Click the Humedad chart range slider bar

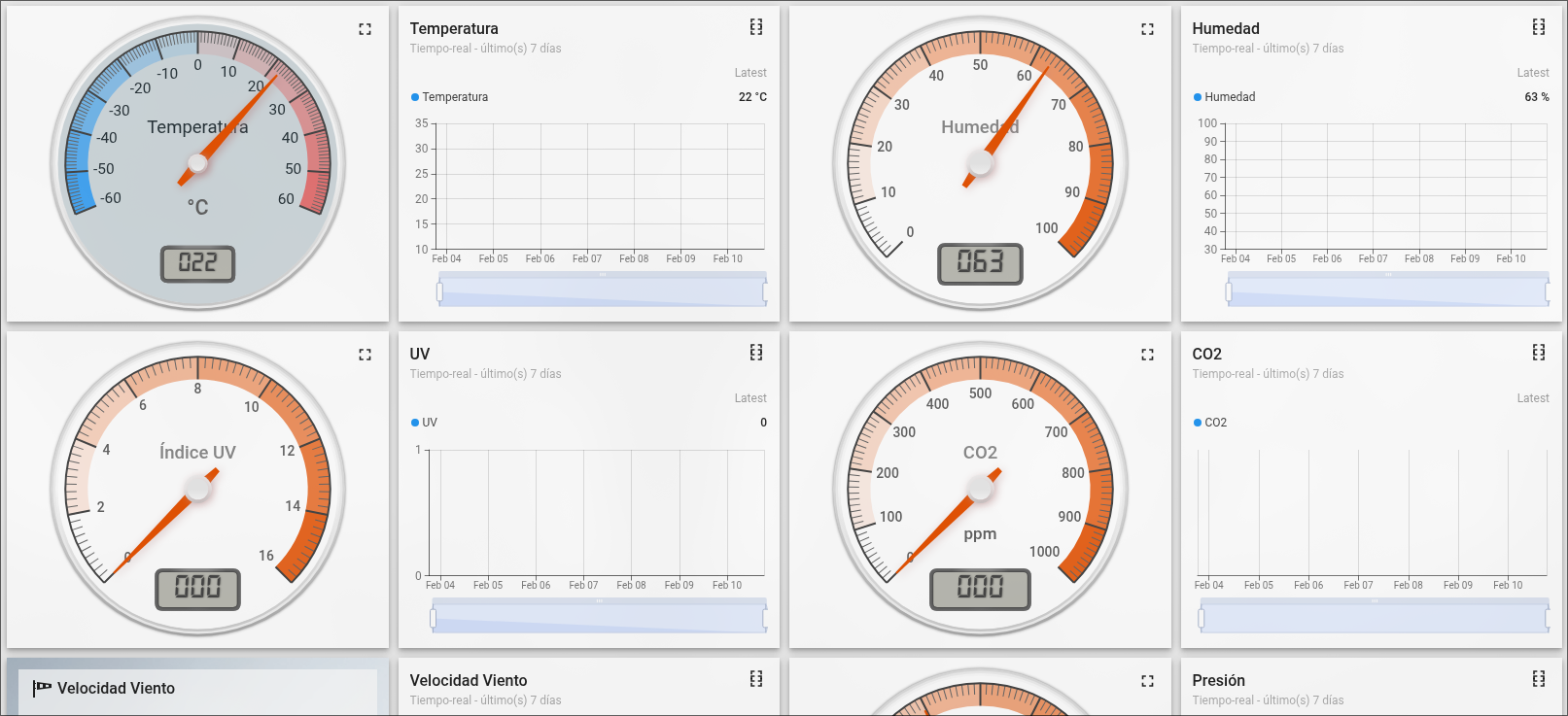(1388, 290)
